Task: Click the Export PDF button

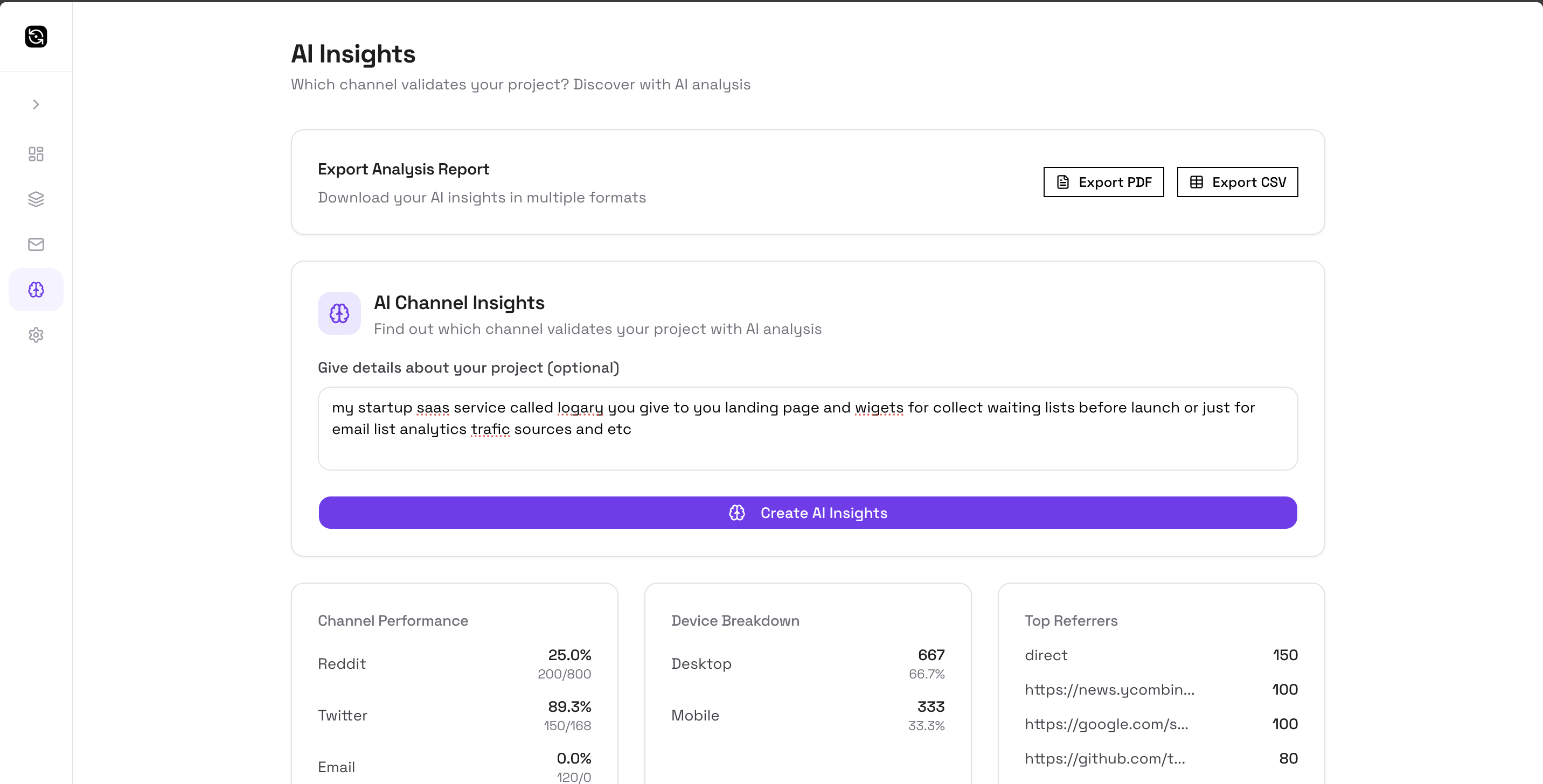Action: (1103, 182)
